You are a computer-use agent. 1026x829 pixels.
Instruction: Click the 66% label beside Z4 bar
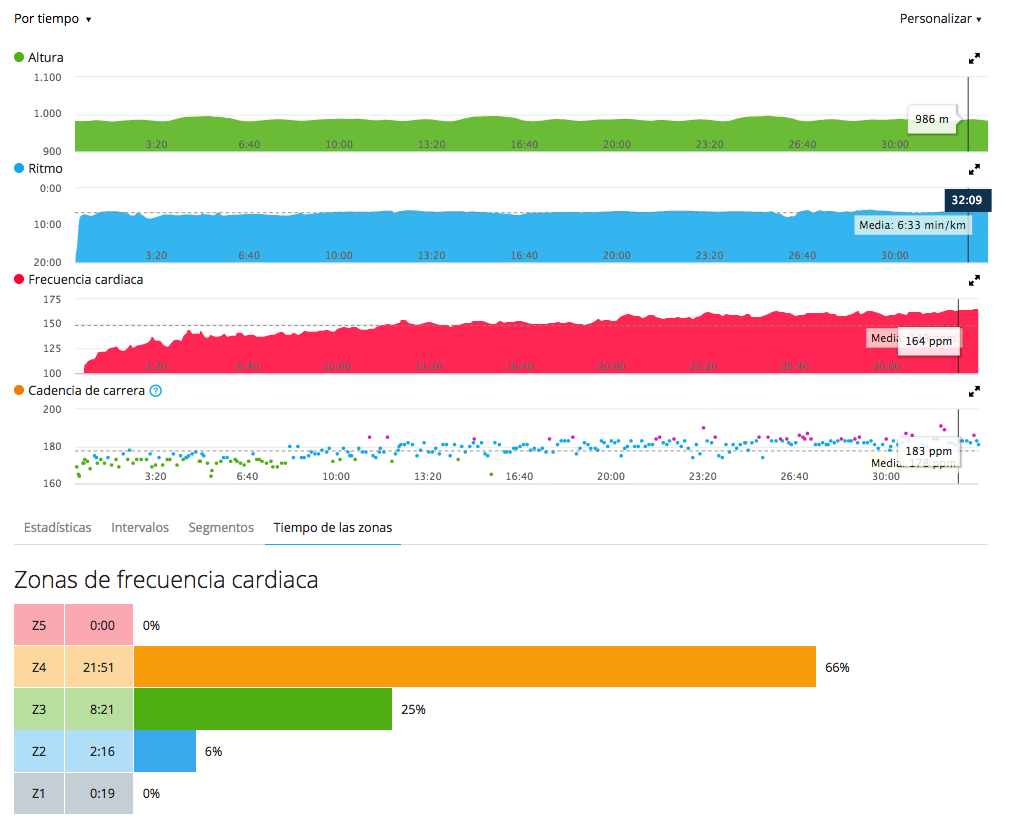click(838, 667)
